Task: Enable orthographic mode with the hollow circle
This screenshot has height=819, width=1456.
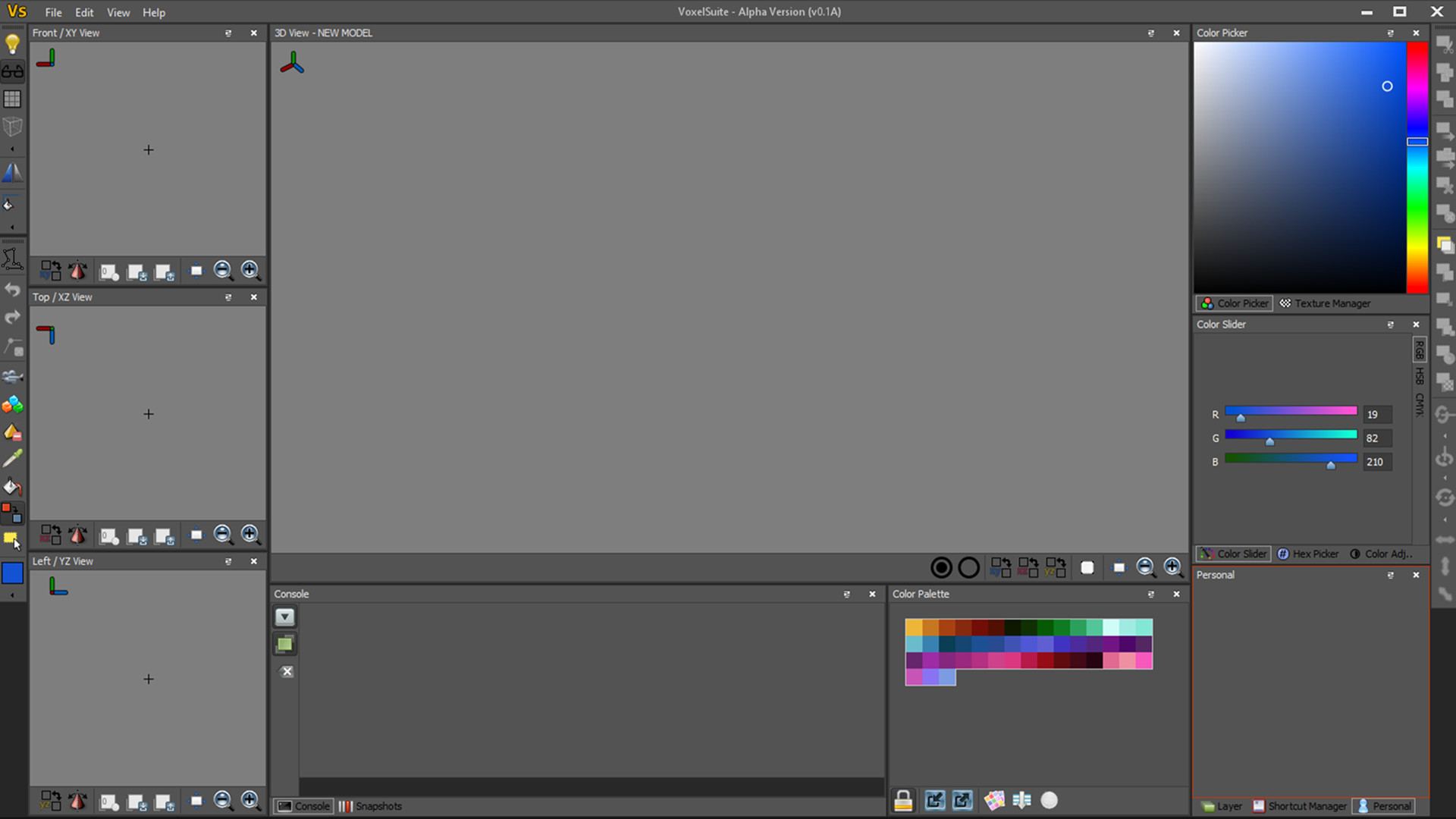Action: click(968, 567)
